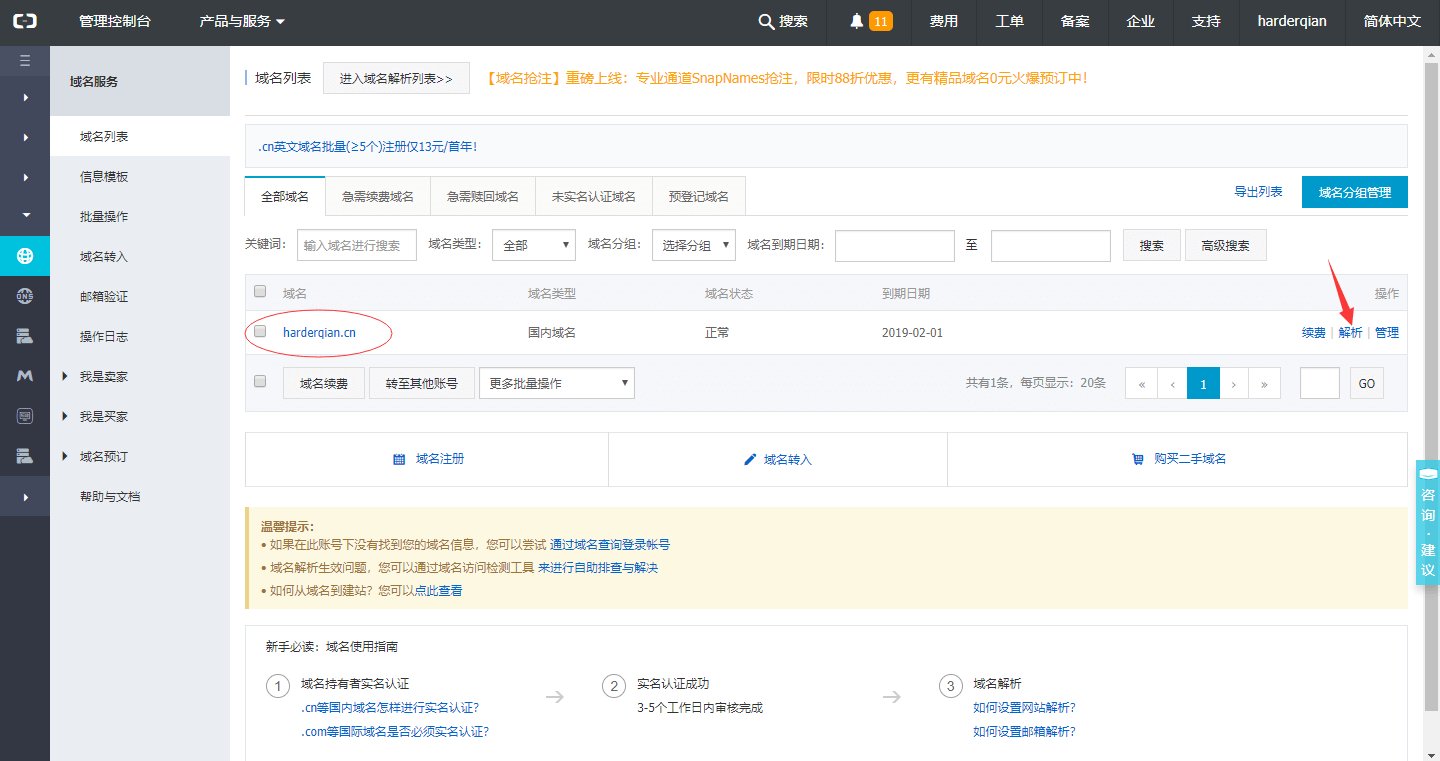This screenshot has height=761, width=1440.
Task: Check the harderqian.cn row checkbox
Action: pyautogui.click(x=260, y=331)
